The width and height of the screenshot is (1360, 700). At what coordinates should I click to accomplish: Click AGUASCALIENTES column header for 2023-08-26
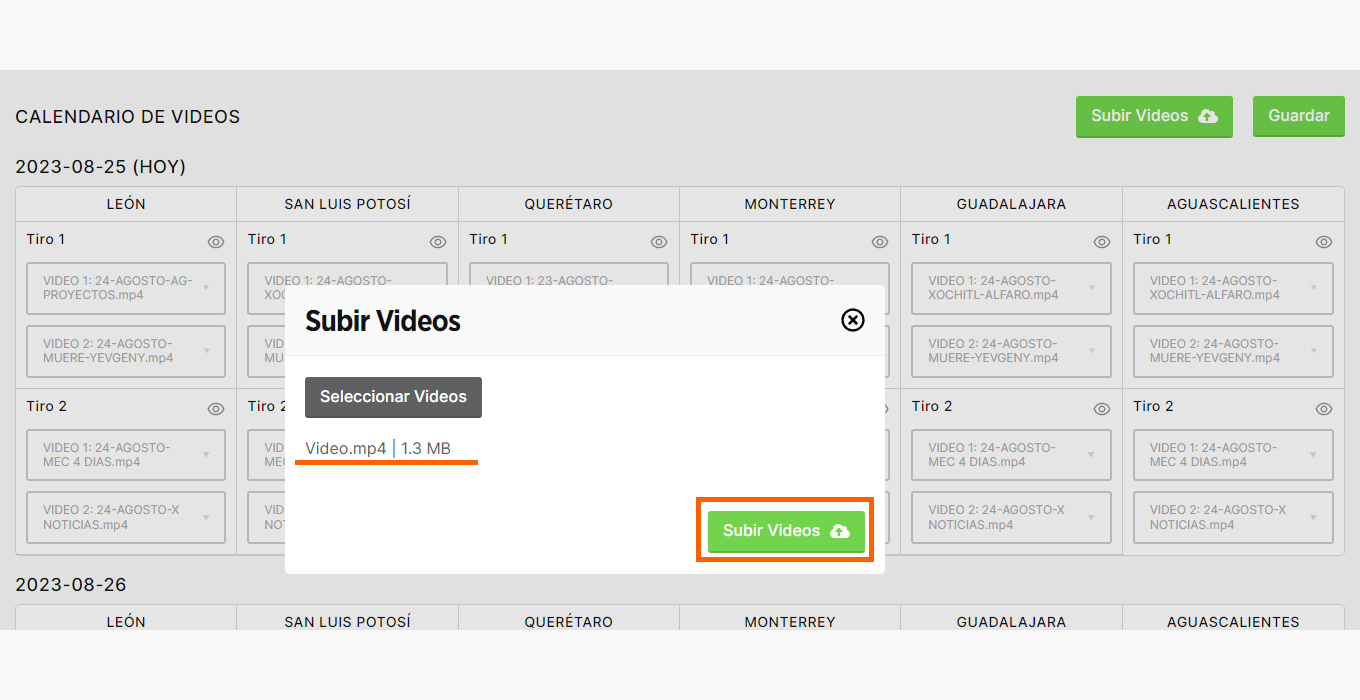[1233, 620]
